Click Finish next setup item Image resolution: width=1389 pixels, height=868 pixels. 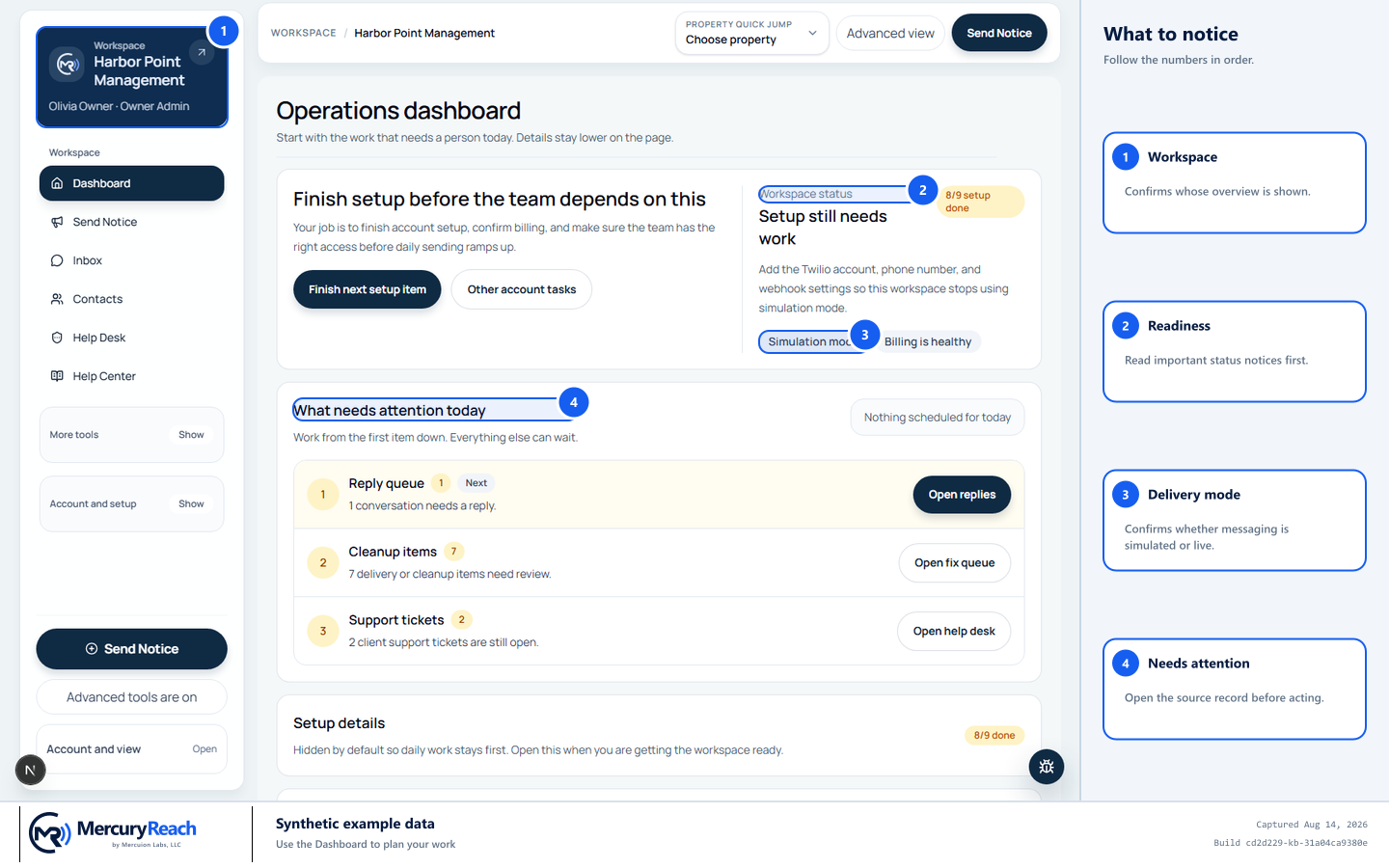[x=368, y=289]
